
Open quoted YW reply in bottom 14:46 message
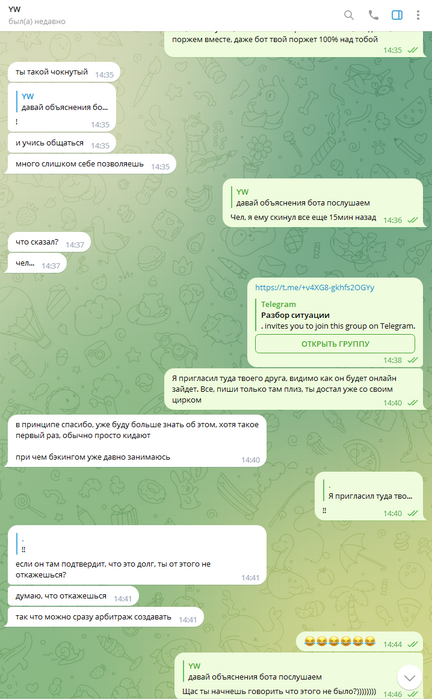(255, 671)
